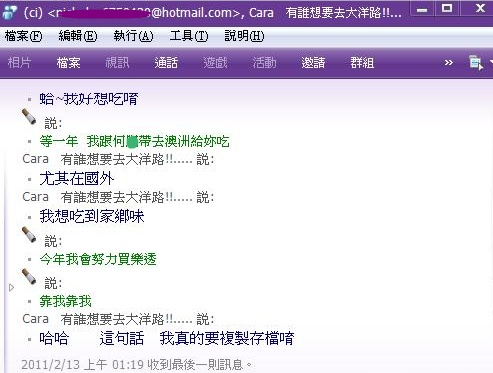The width and height of the screenshot is (493, 373).
Task: Click the 相片 toolbar button
Action: (x=19, y=63)
